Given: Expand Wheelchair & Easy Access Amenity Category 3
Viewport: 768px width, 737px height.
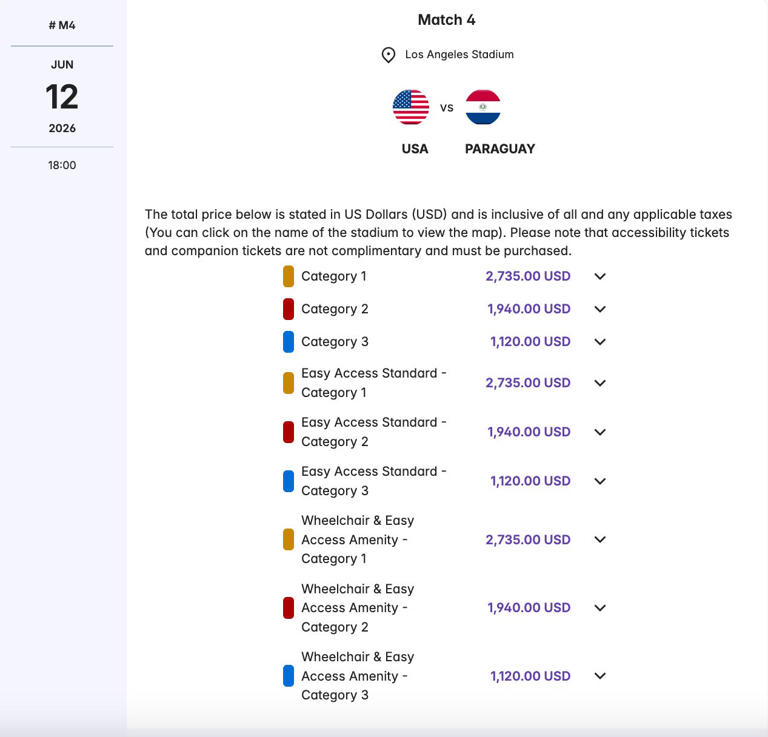Looking at the screenshot, I should (600, 676).
